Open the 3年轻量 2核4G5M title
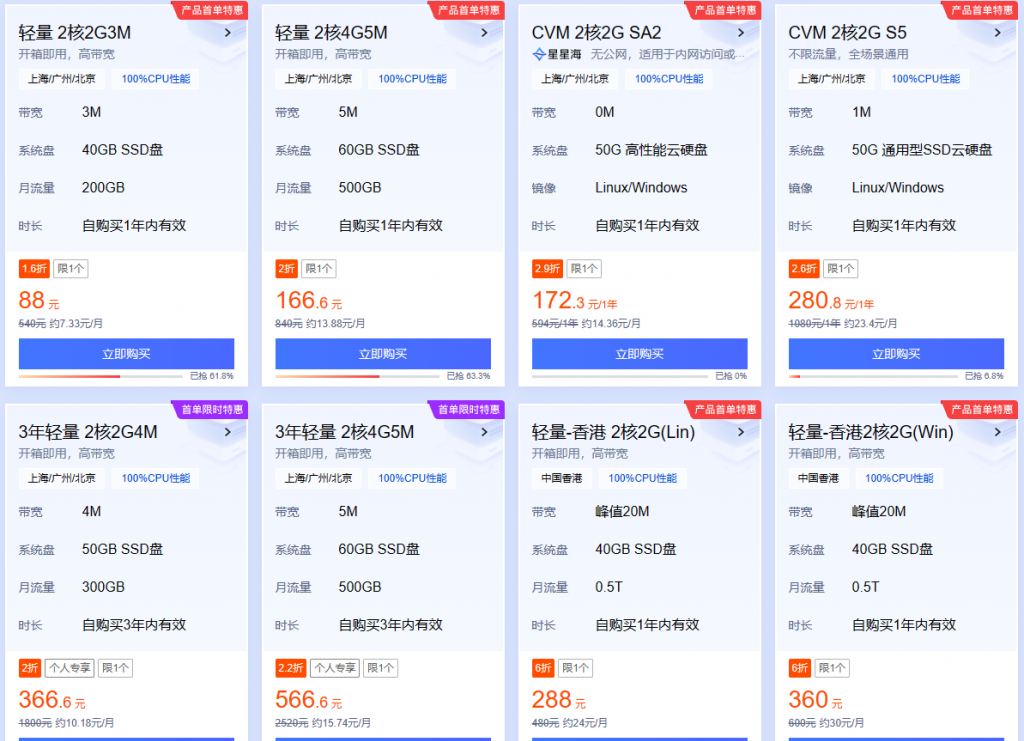Image resolution: width=1024 pixels, height=741 pixels. point(344,432)
